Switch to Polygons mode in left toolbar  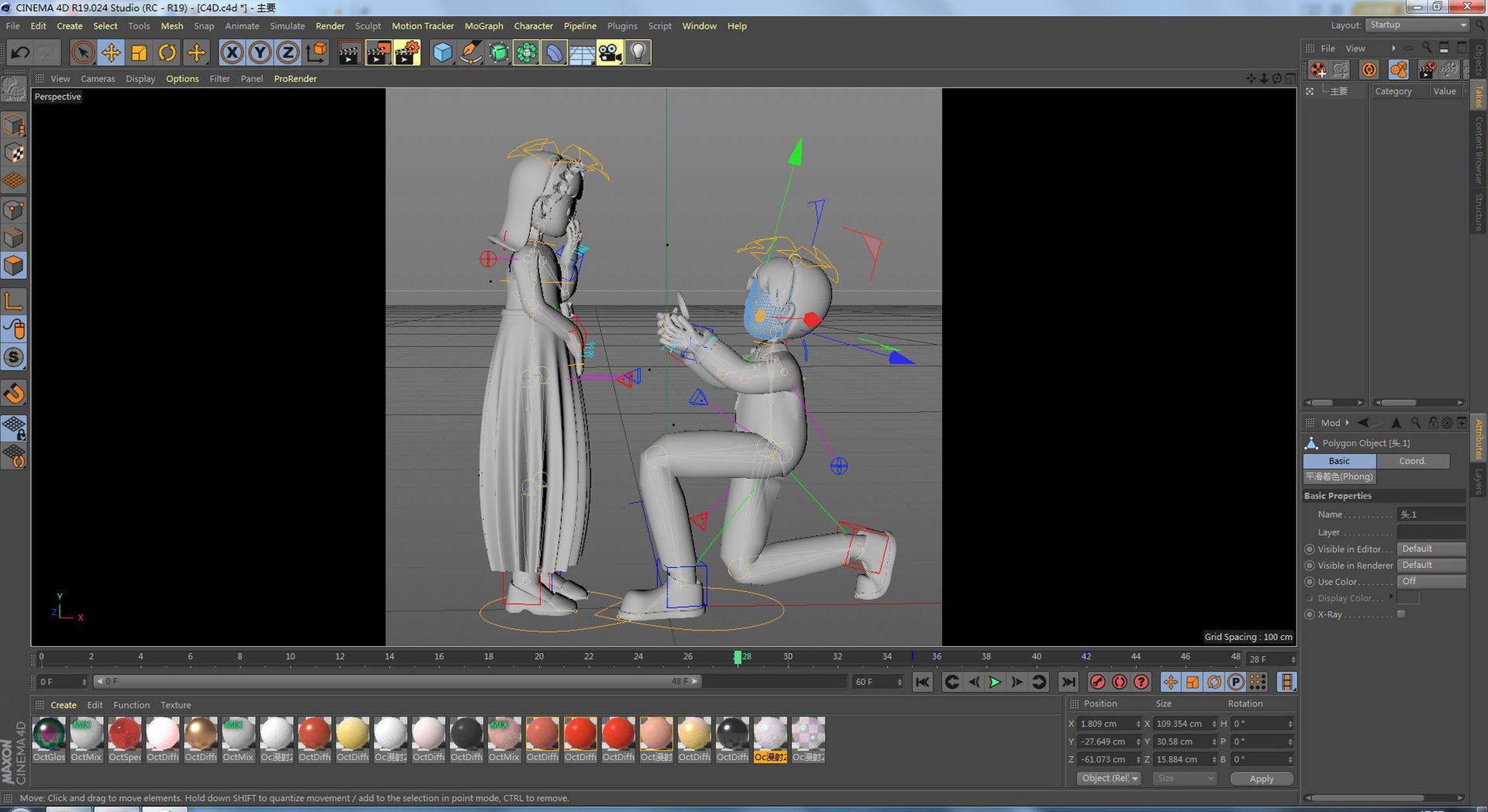pyautogui.click(x=14, y=266)
